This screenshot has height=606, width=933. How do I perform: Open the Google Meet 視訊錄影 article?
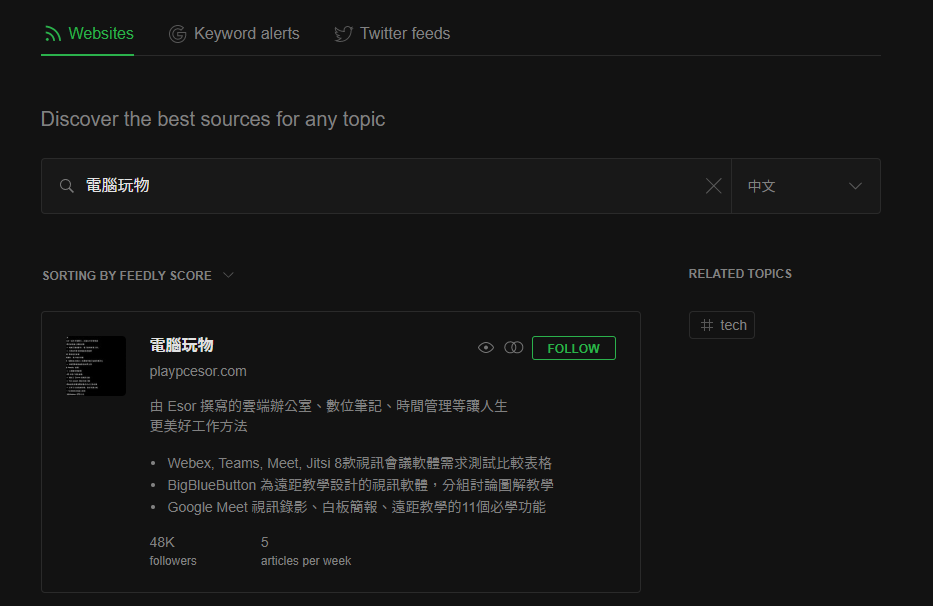(356, 507)
